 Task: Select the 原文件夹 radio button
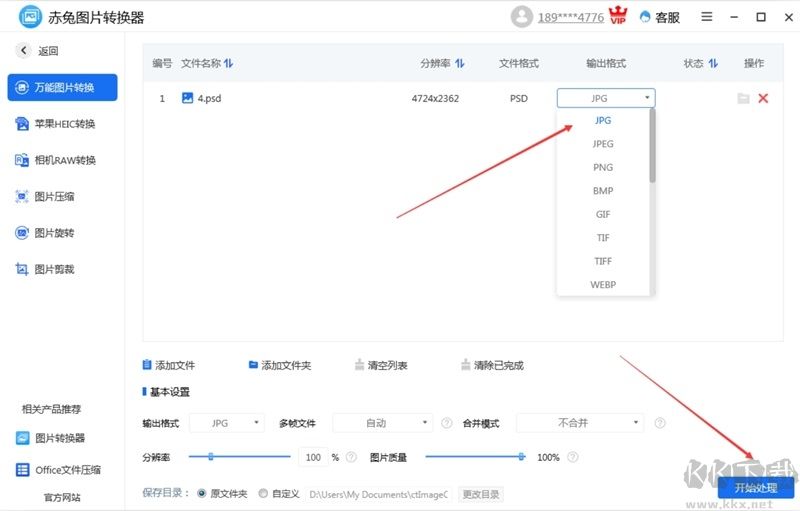tap(202, 493)
